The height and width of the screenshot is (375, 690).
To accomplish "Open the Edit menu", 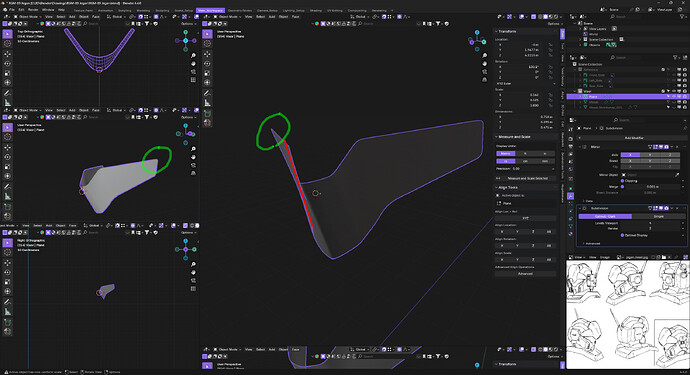I will coord(21,10).
